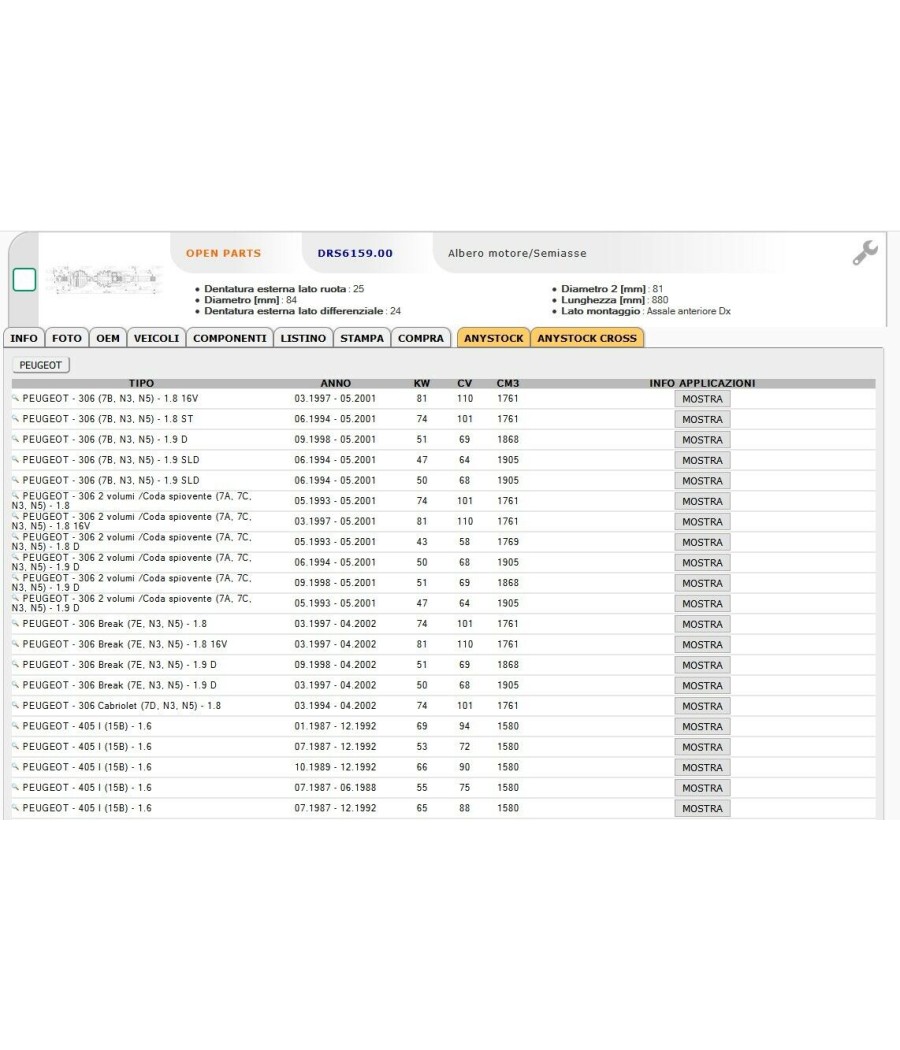
Task: Click the PEUGEOT brand filter button
Action: [x=41, y=365]
